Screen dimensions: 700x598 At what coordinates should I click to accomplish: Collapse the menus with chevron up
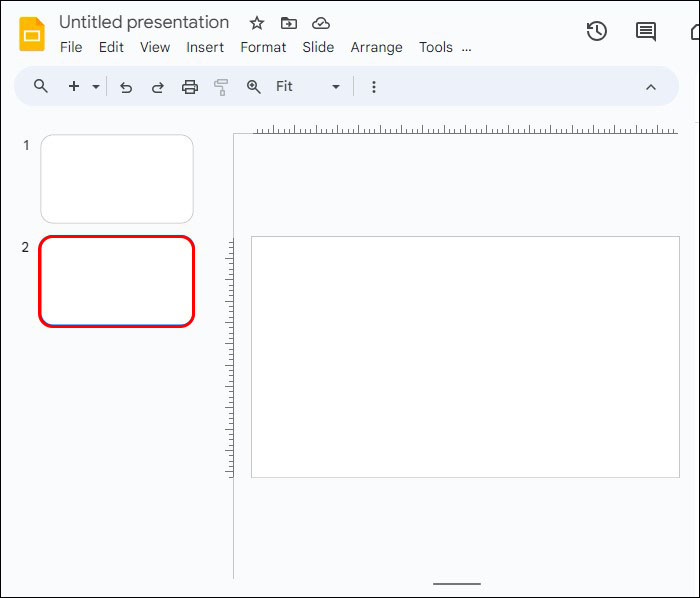[651, 87]
